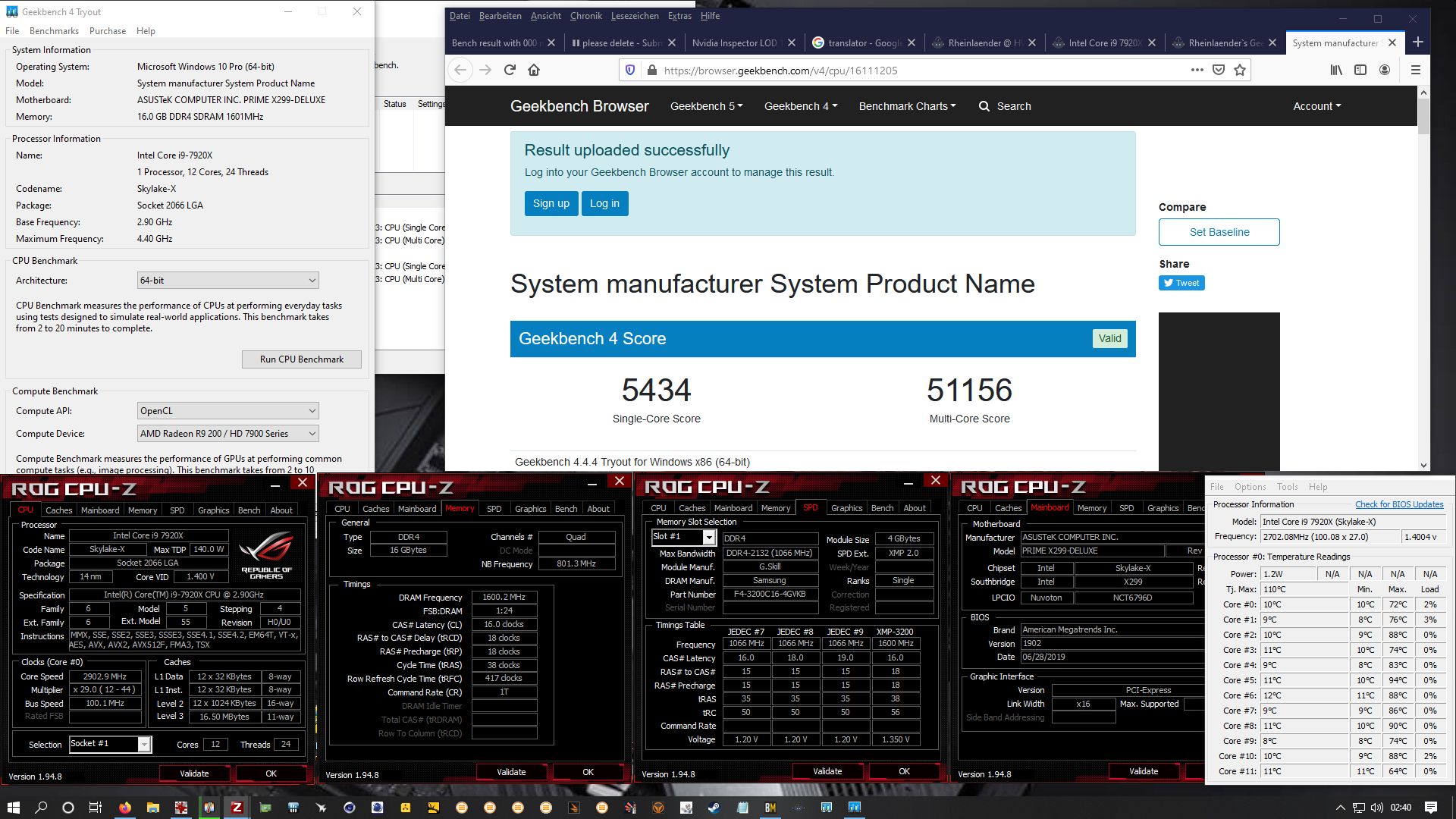Close the 'translator - Google' tab
The image size is (1456, 819).
pyautogui.click(x=912, y=42)
